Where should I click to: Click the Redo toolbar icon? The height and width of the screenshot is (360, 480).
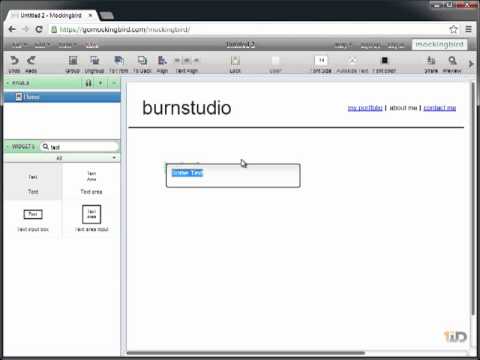pyautogui.click(x=31, y=60)
